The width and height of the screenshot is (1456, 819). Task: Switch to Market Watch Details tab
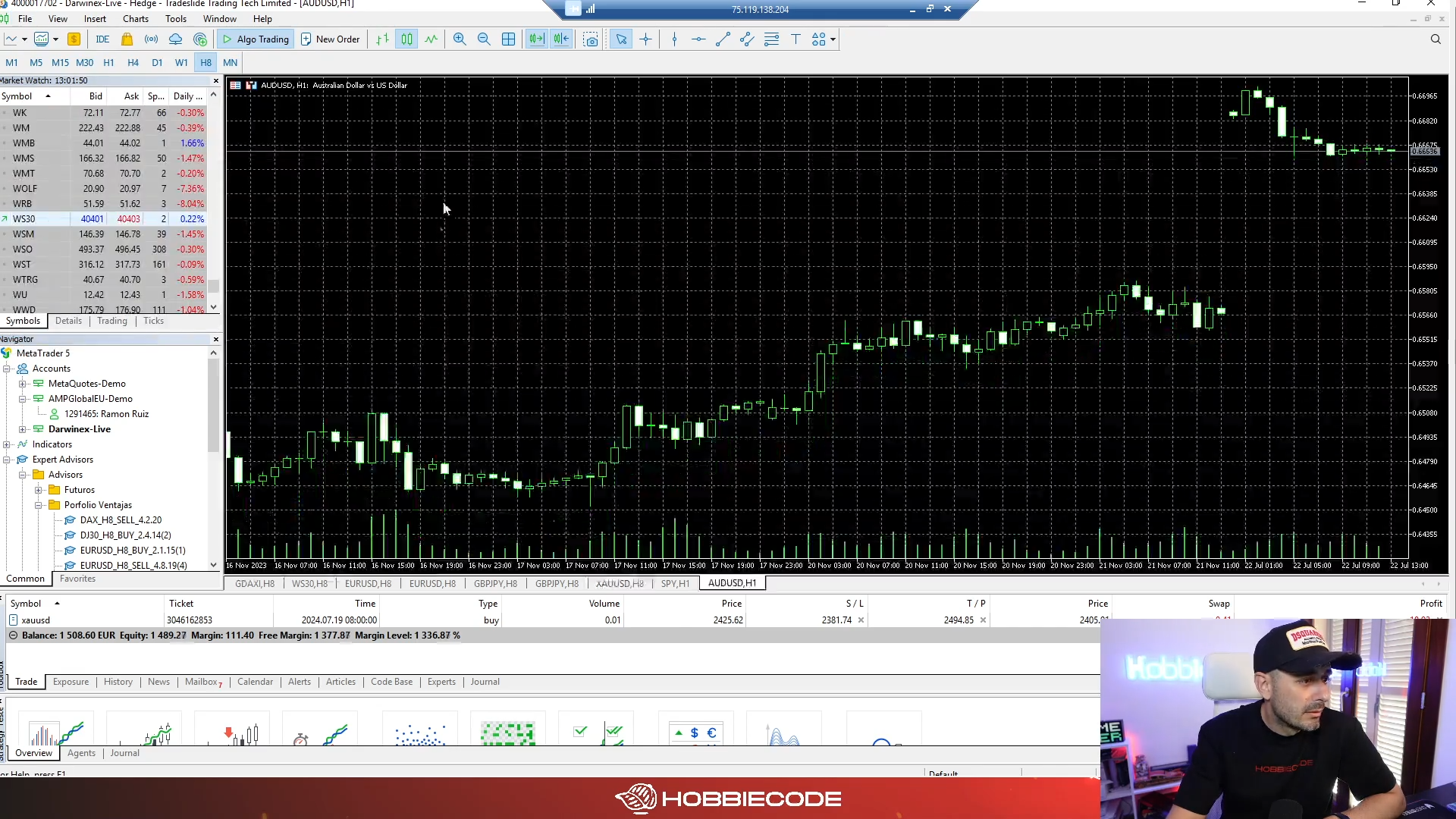coord(68,321)
